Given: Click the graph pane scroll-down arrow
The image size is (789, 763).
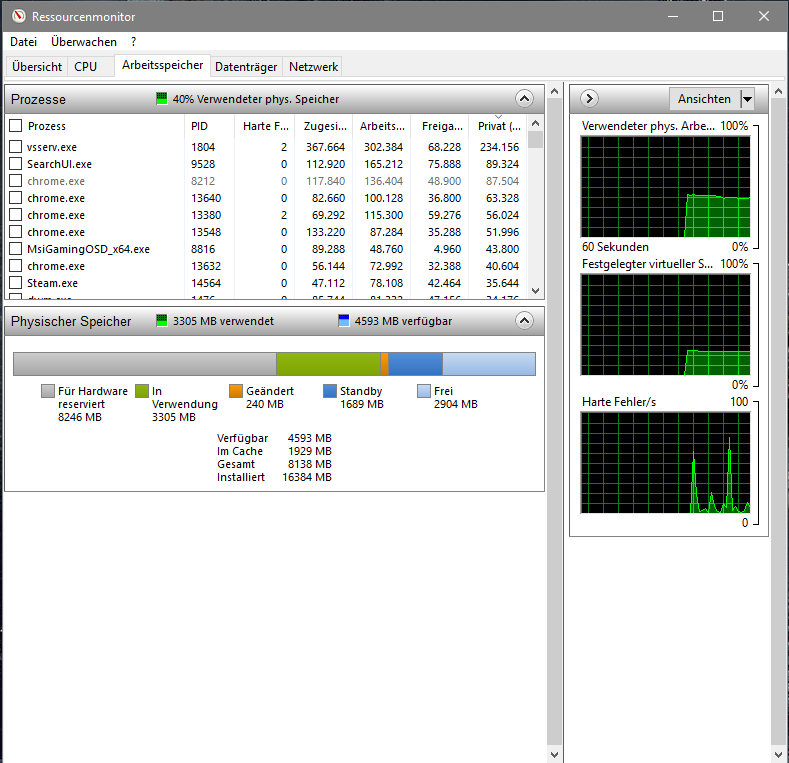Looking at the screenshot, I should tap(778, 754).
